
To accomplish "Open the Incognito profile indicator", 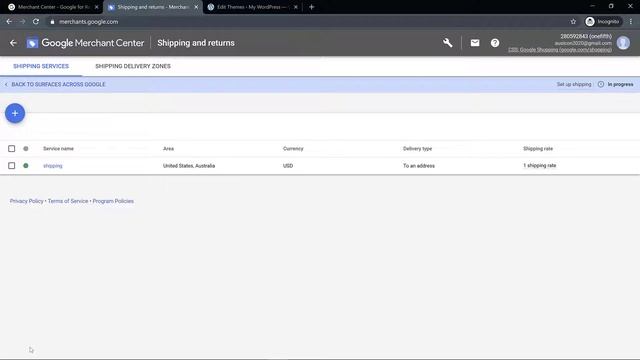I will [x=602, y=22].
